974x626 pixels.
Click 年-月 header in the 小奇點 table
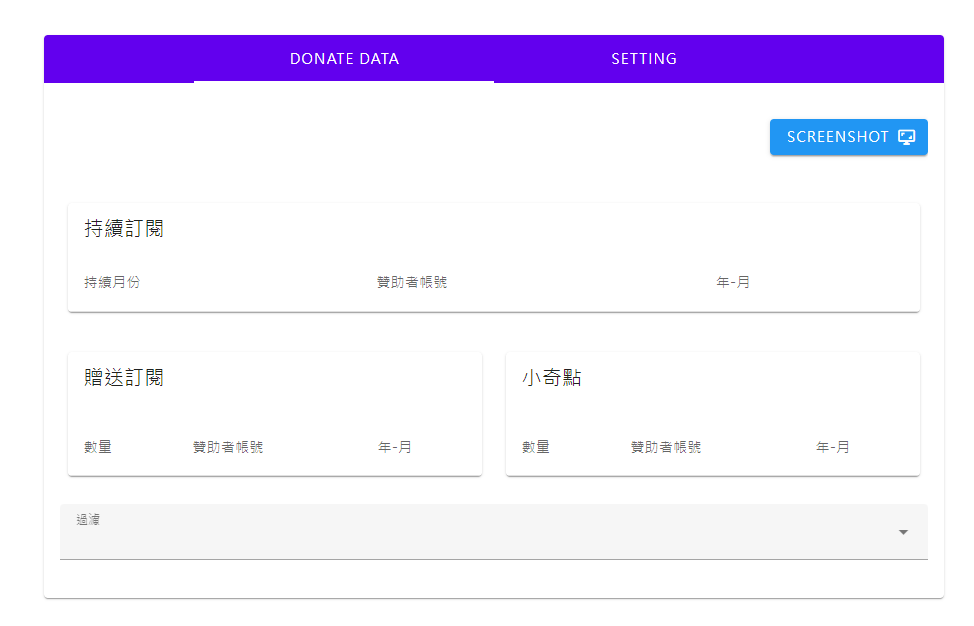[x=833, y=447]
